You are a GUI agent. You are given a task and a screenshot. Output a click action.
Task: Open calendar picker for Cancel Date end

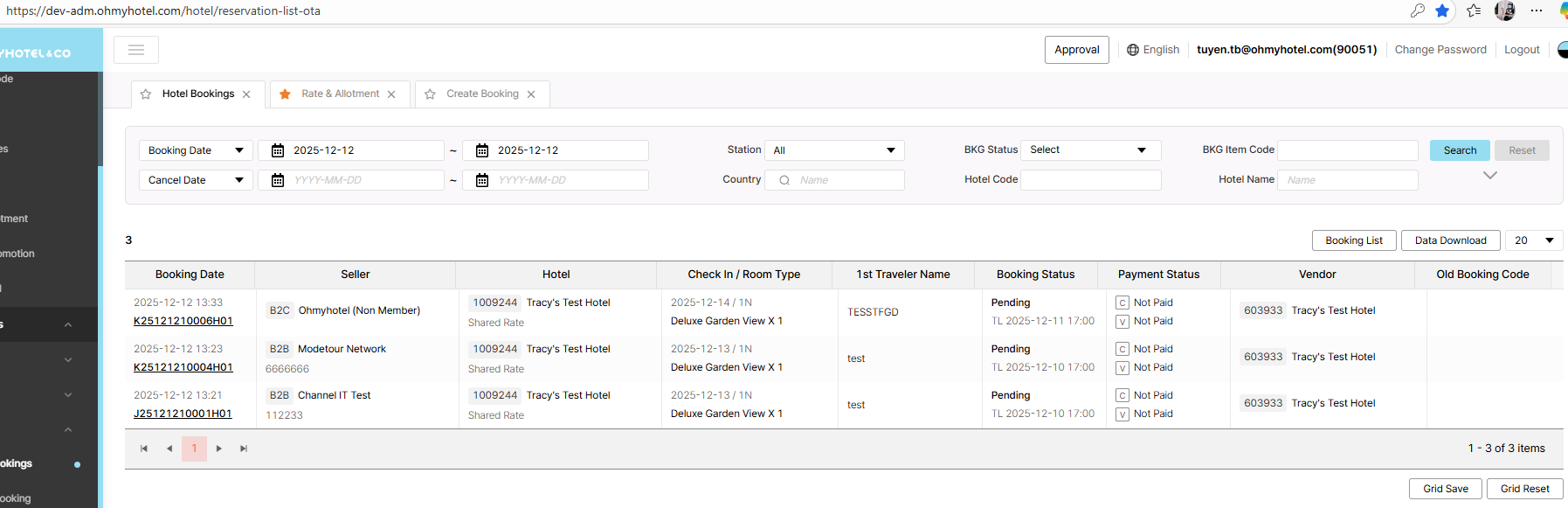coord(482,180)
